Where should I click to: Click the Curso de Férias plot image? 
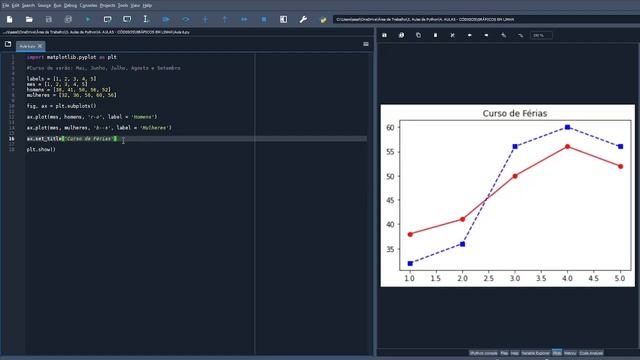[507, 196]
